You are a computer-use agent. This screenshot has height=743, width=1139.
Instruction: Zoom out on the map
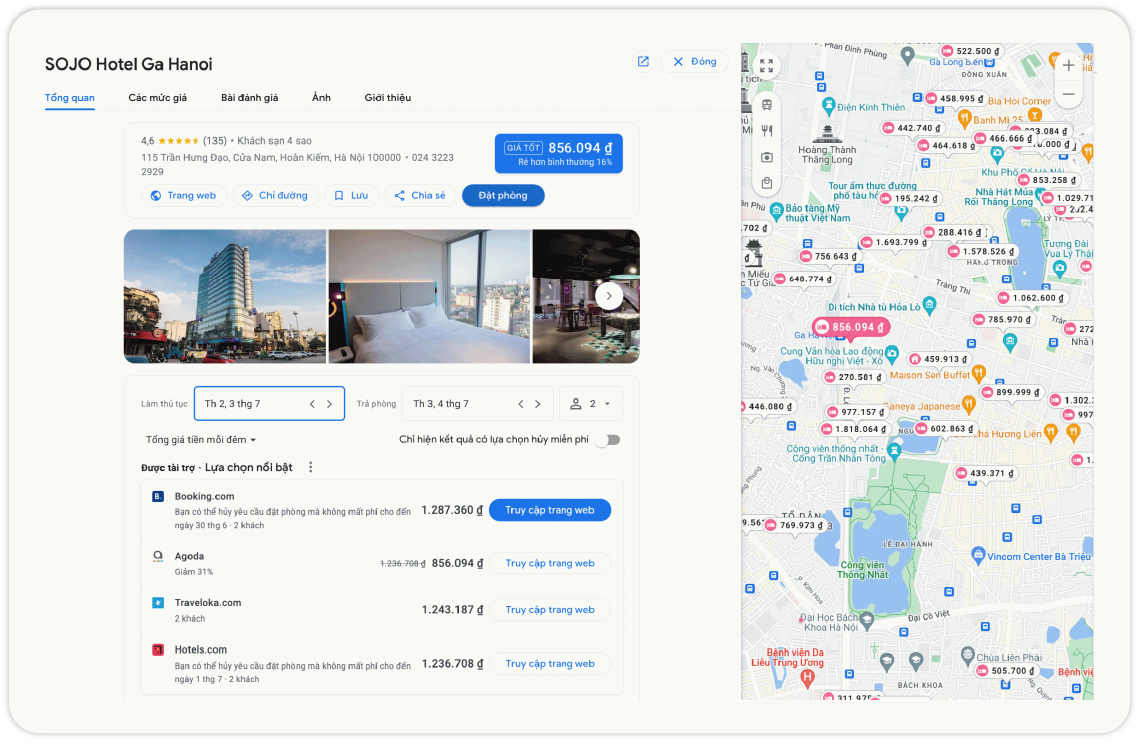tap(1069, 94)
